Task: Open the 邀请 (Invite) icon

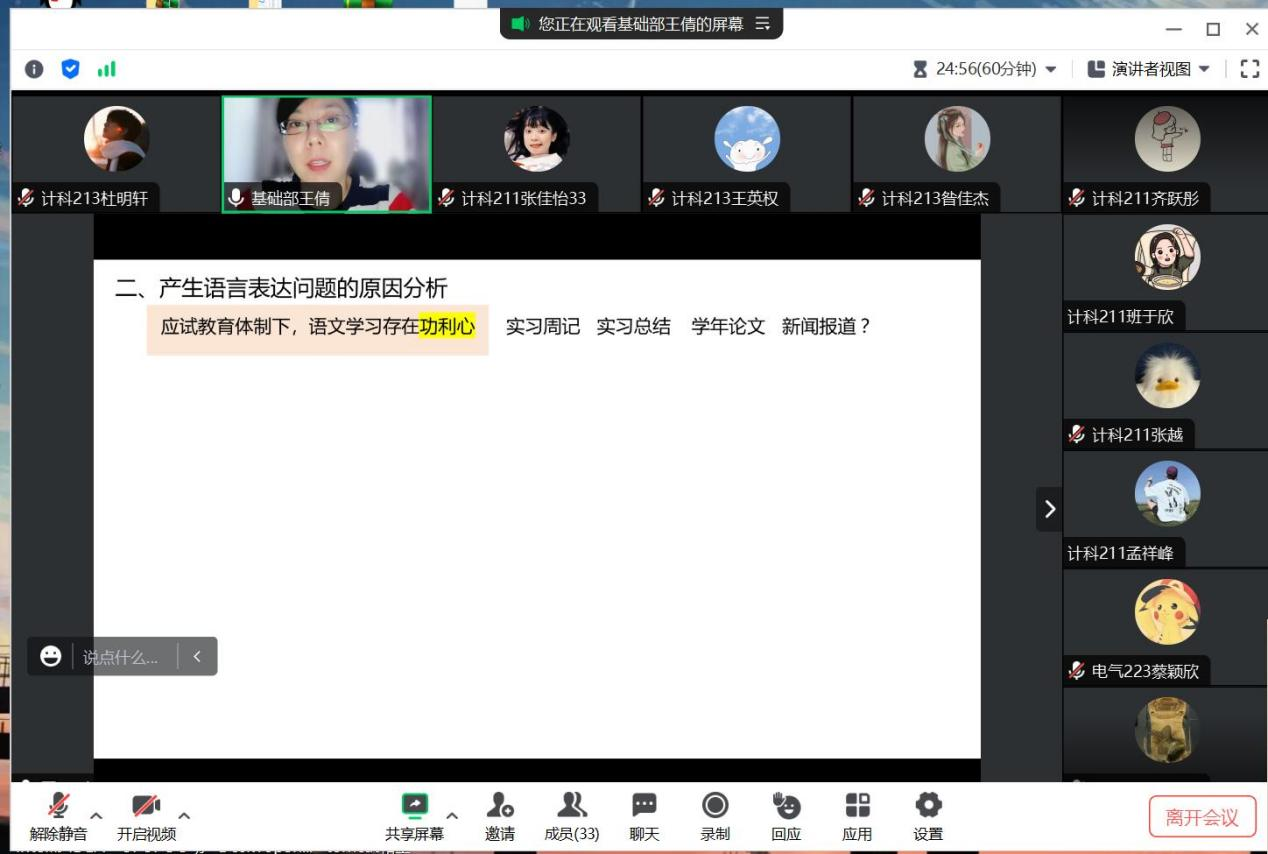Action: tap(500, 806)
